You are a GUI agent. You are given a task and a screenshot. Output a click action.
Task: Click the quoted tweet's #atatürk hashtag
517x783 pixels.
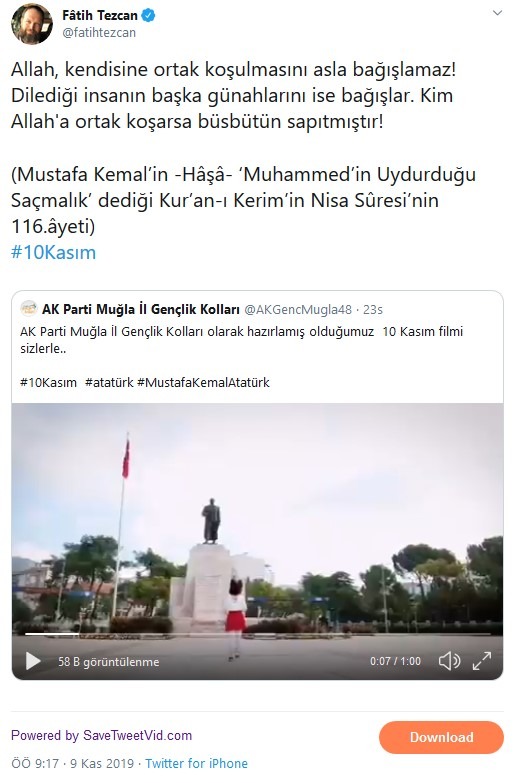click(109, 383)
